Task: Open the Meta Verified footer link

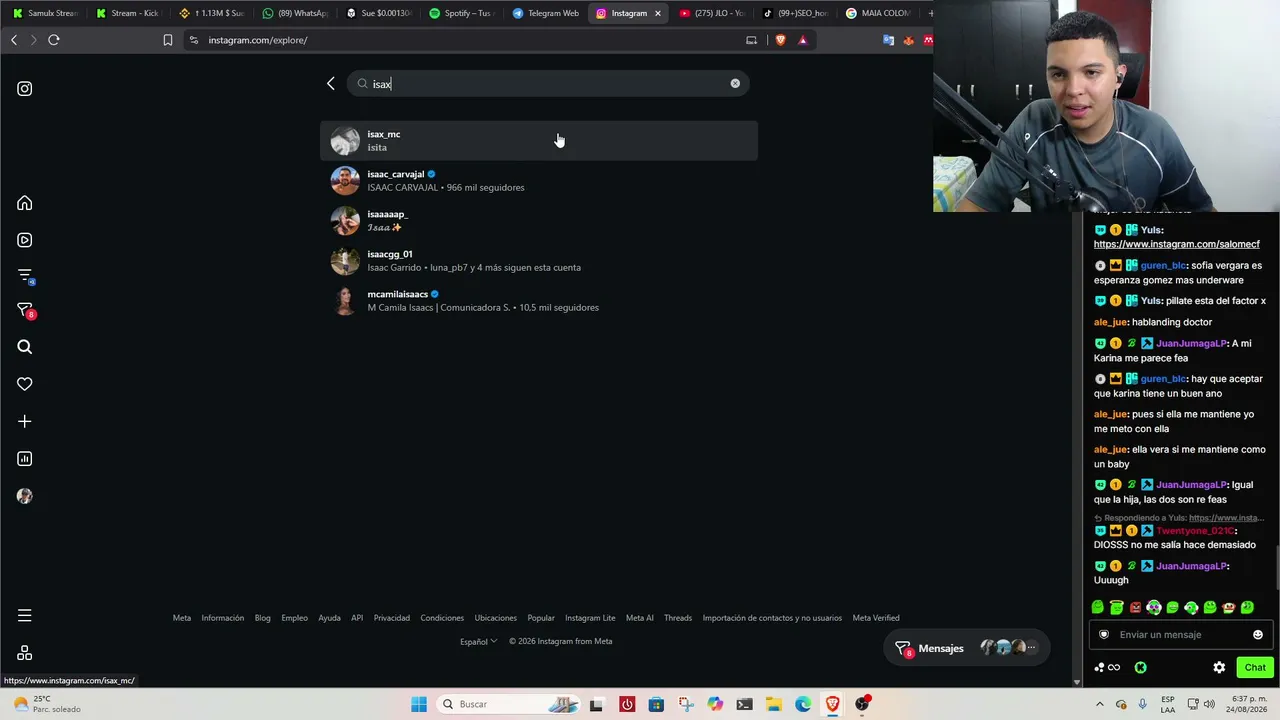Action: (876, 618)
